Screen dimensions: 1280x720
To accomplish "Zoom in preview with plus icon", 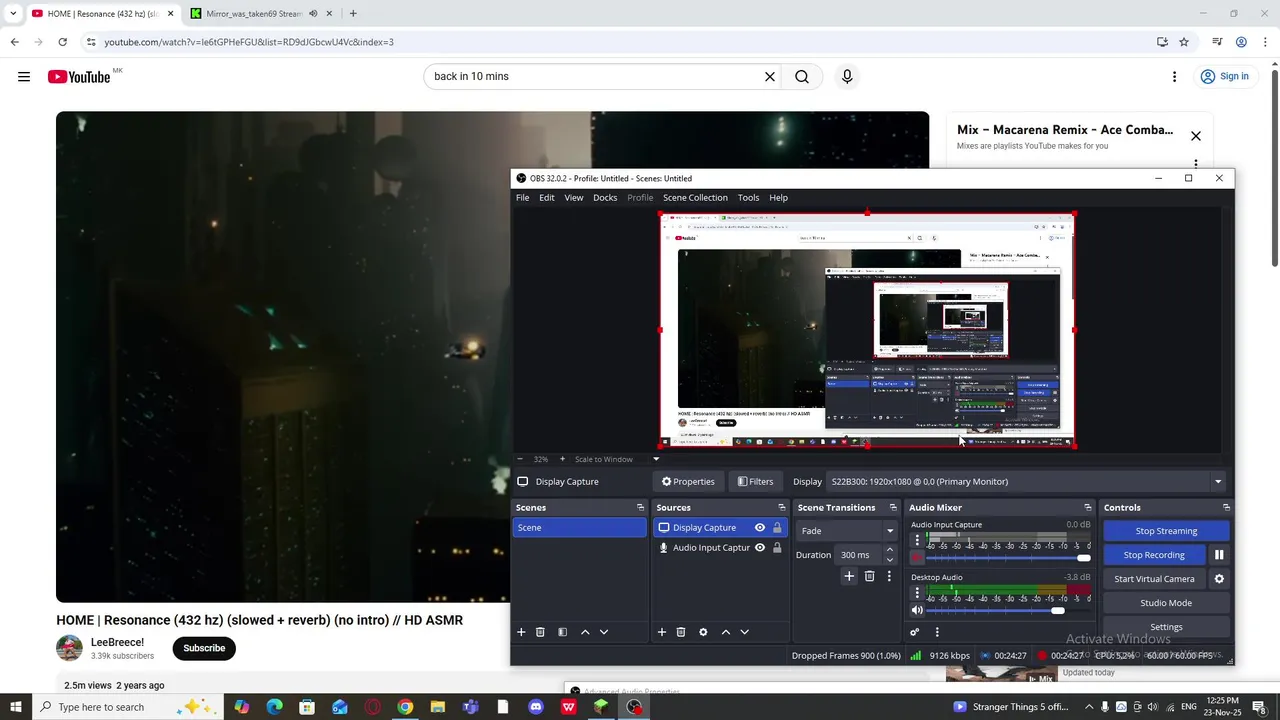I will [562, 459].
